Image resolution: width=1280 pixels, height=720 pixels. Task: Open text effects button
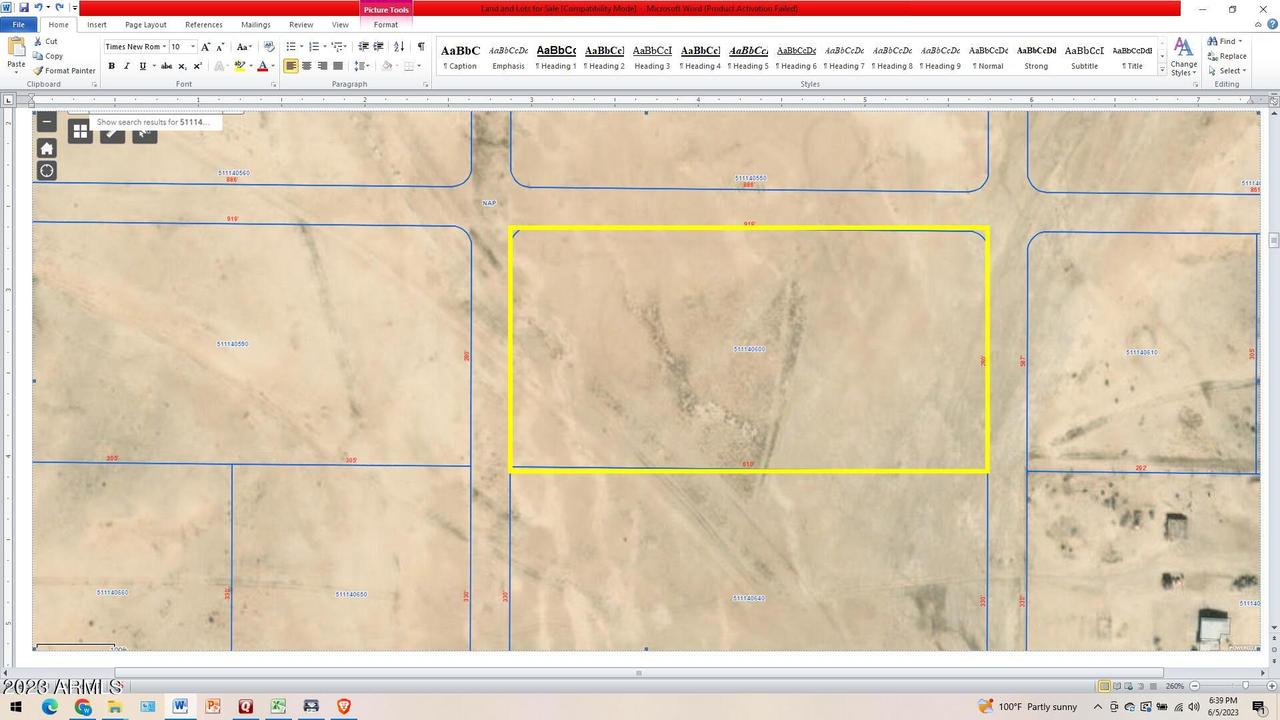[x=219, y=66]
